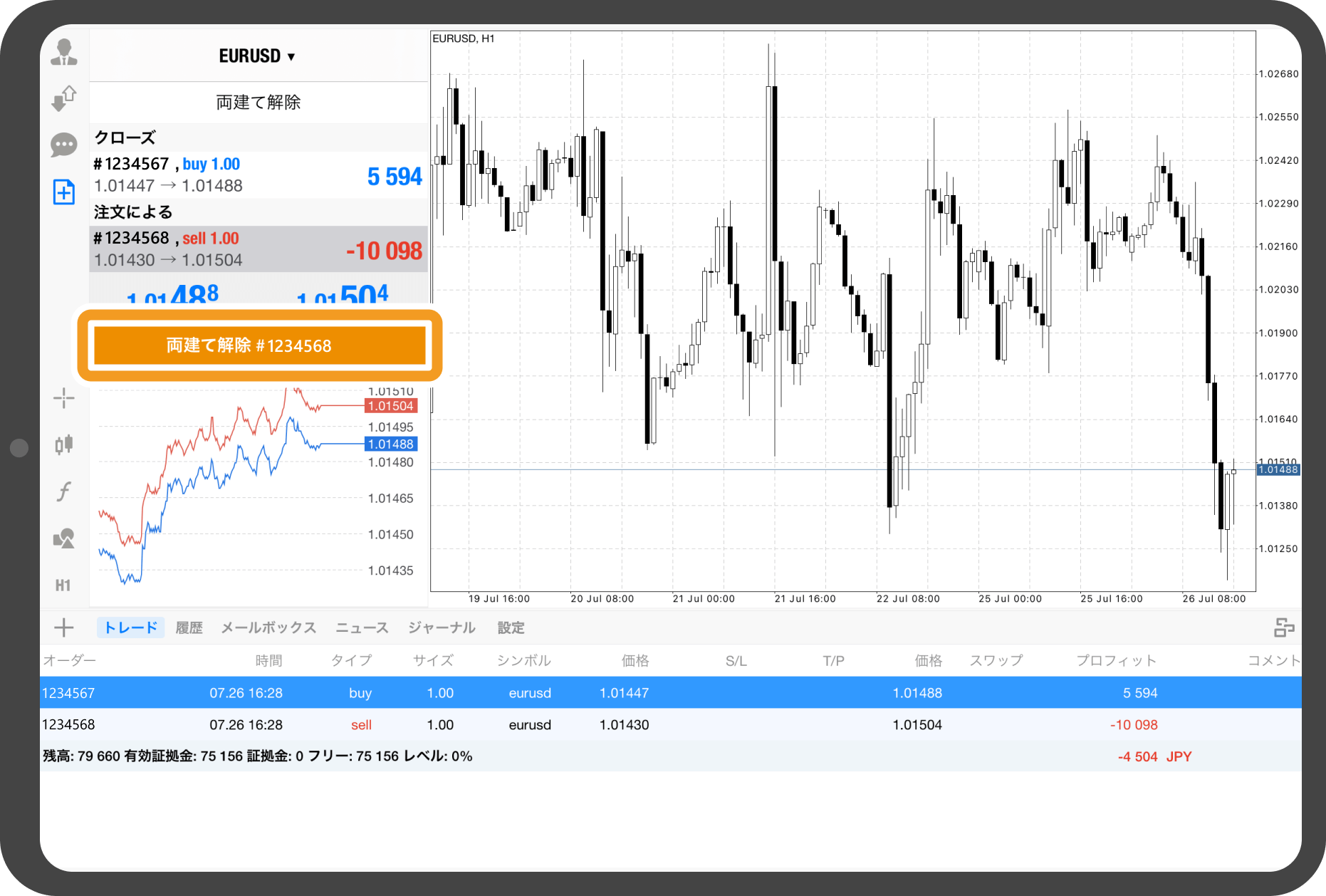The width and height of the screenshot is (1326, 896).
Task: Activate the crosshair tool
Action: (64, 398)
